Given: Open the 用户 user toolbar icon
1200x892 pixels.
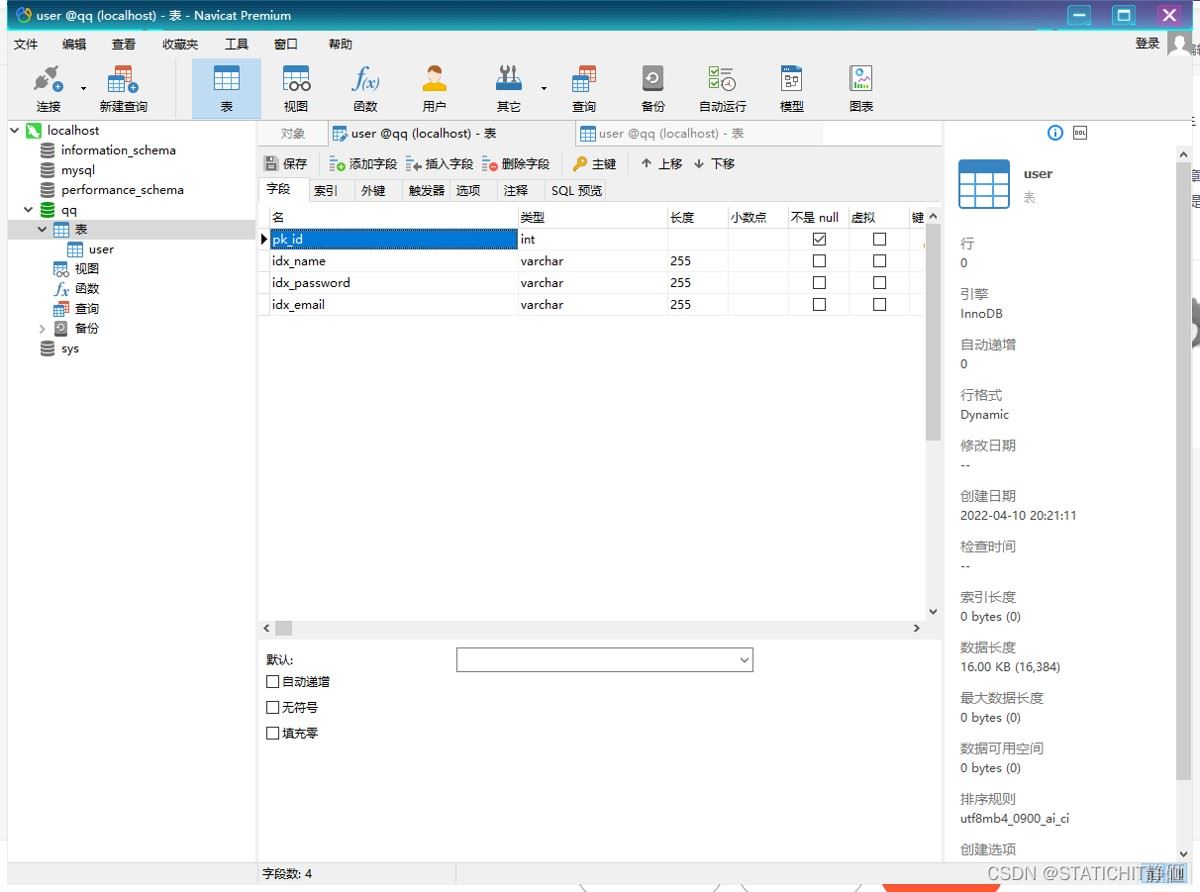Looking at the screenshot, I should [x=434, y=89].
